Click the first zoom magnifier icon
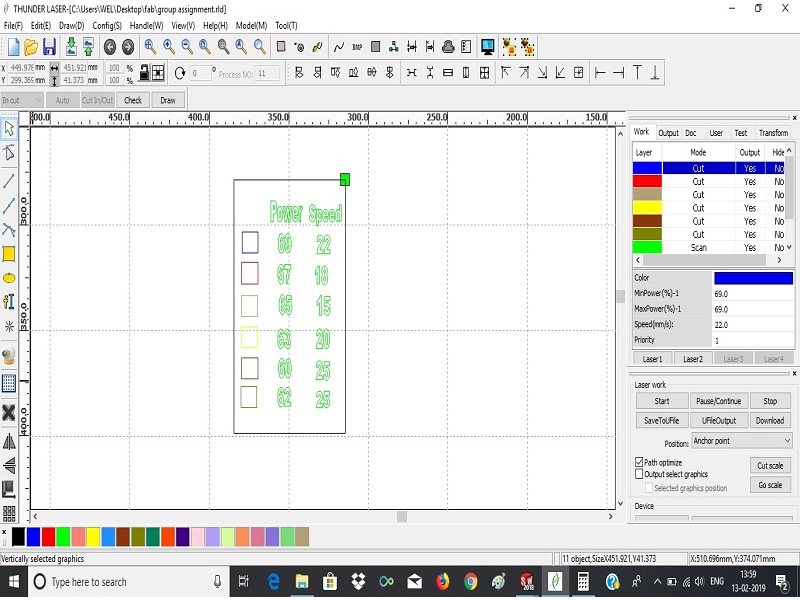 click(150, 47)
